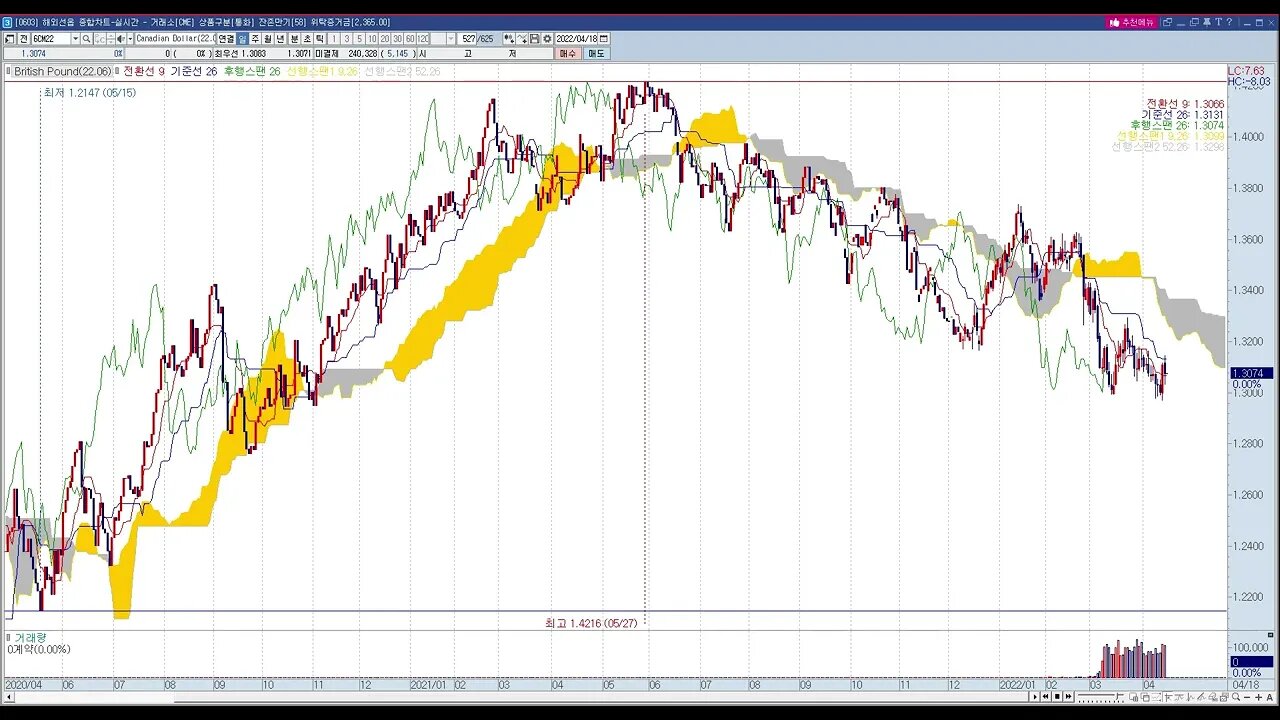Viewport: 1280px width, 720px height.
Task: Choose the 120 interval button
Action: click(423, 39)
